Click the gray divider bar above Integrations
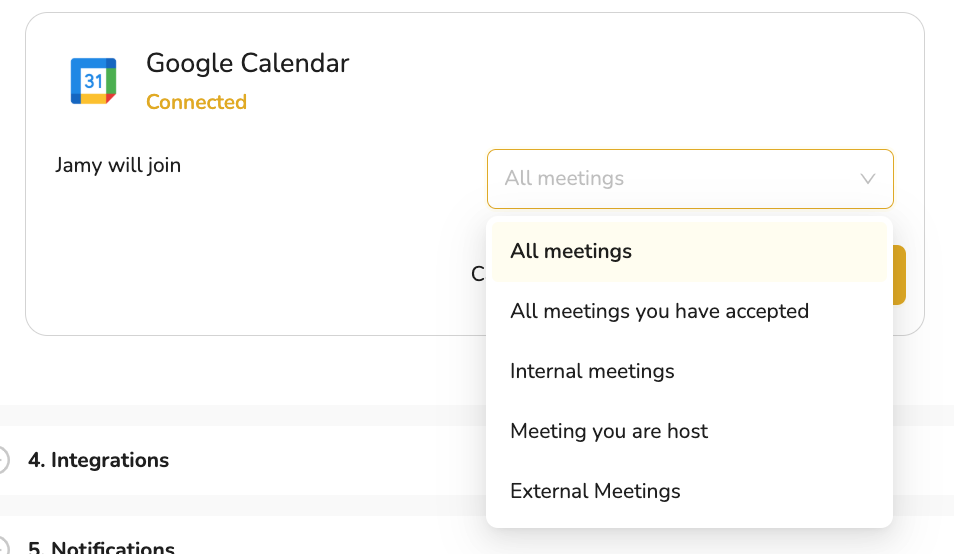Screen dimensions: 954x554 coord(243,415)
